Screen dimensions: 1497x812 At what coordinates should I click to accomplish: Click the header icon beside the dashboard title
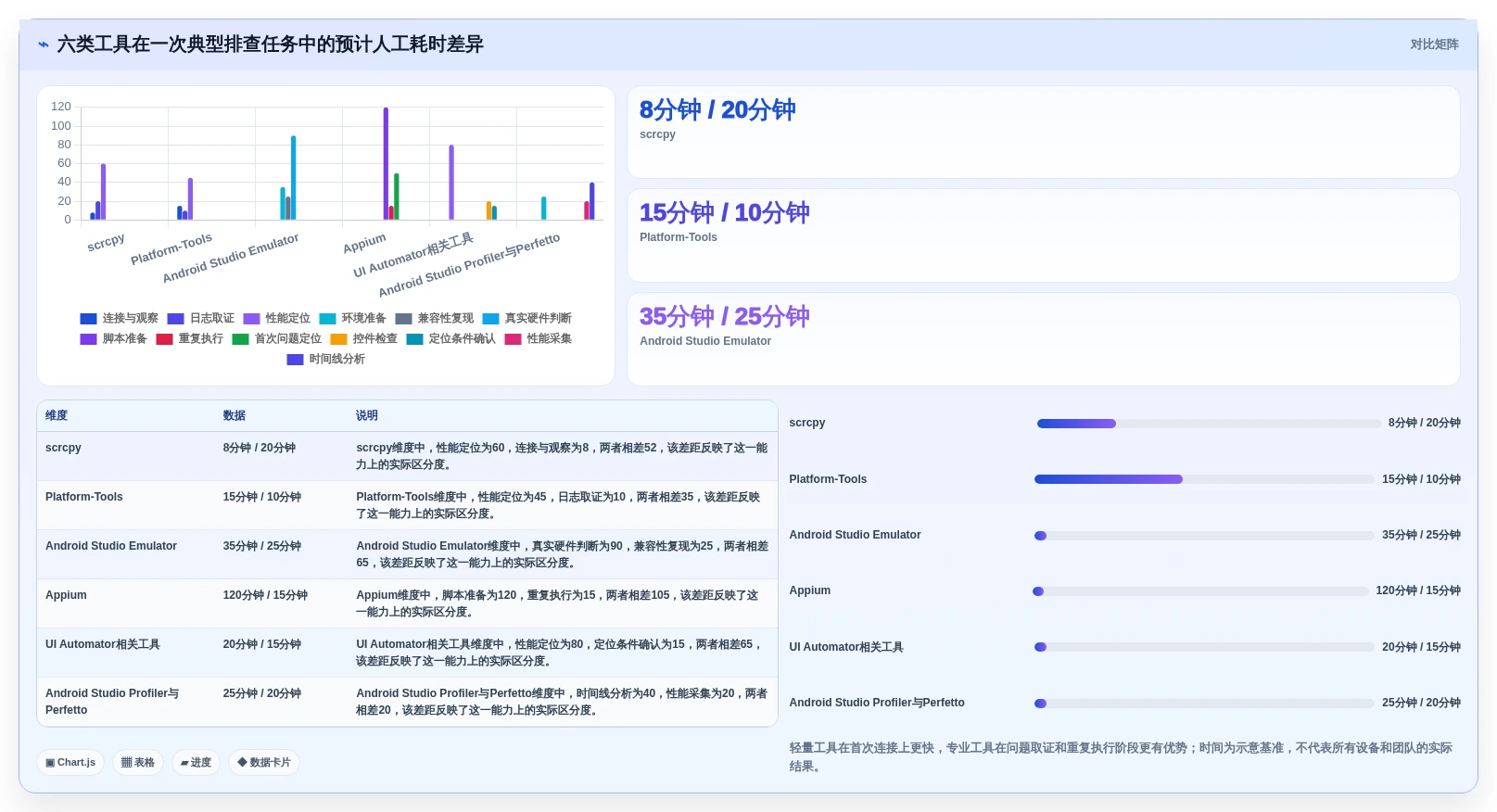point(43,44)
